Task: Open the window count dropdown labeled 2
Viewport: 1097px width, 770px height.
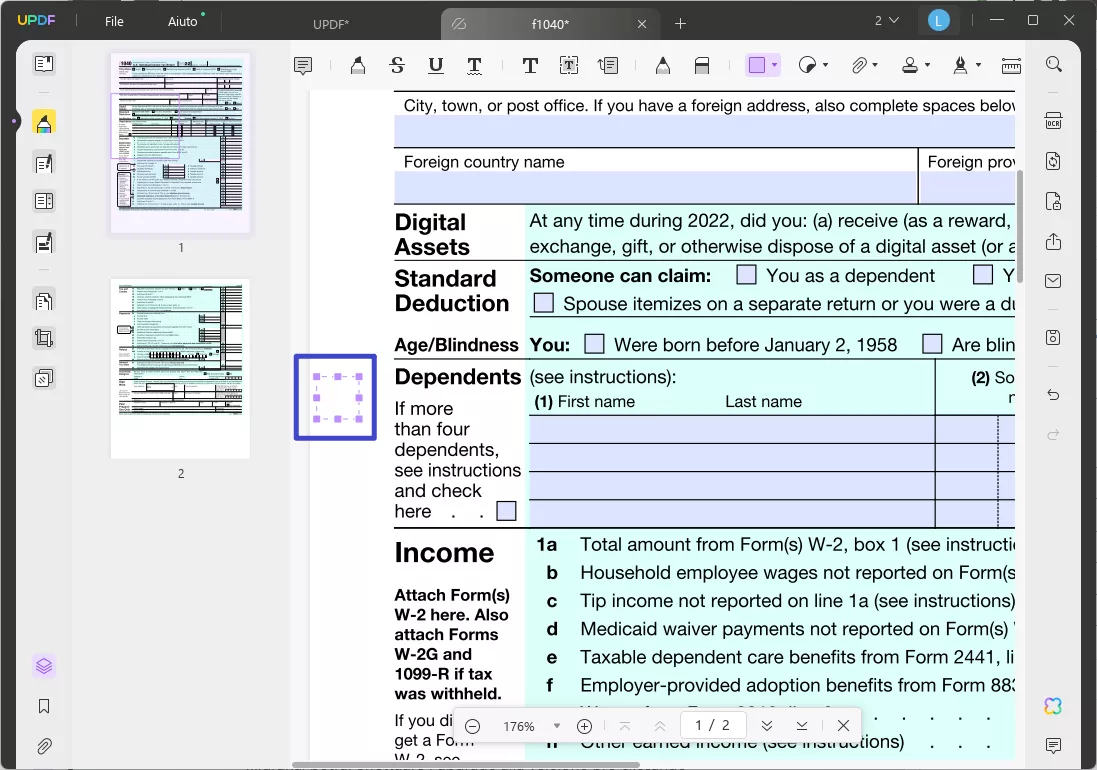Action: pyautogui.click(x=886, y=20)
